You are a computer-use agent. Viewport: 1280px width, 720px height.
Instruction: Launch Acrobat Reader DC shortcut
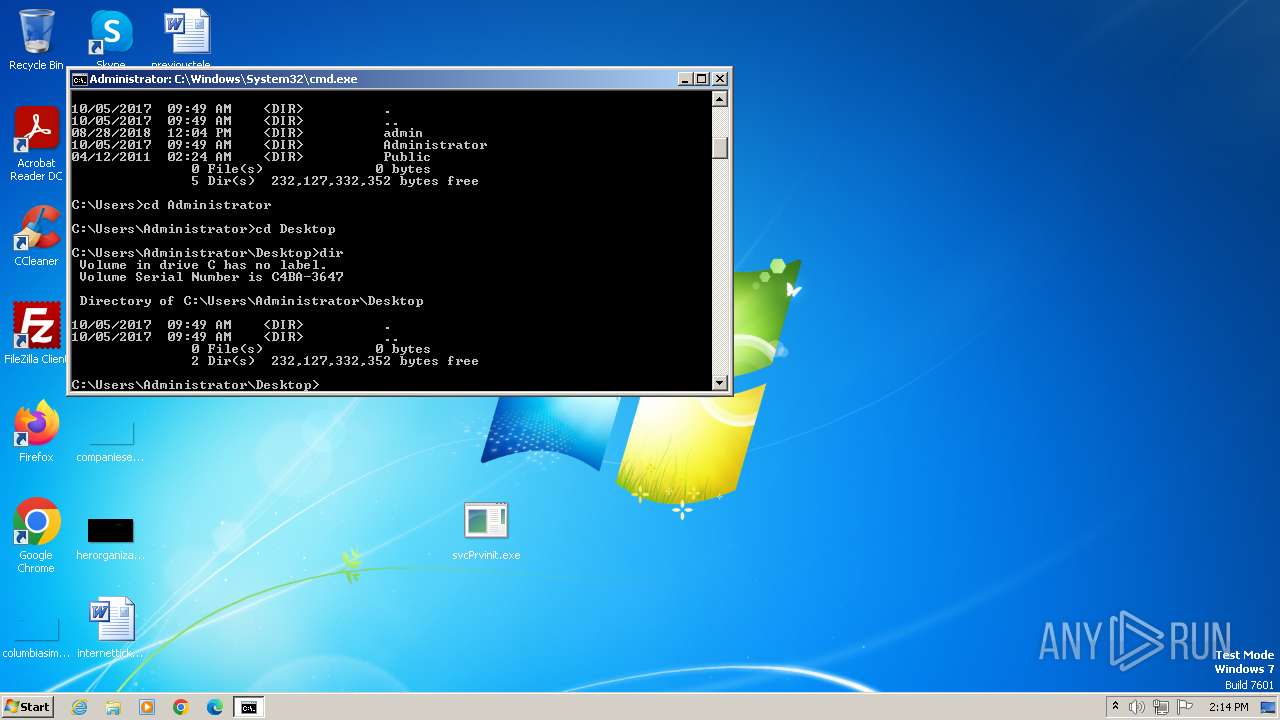(x=36, y=145)
